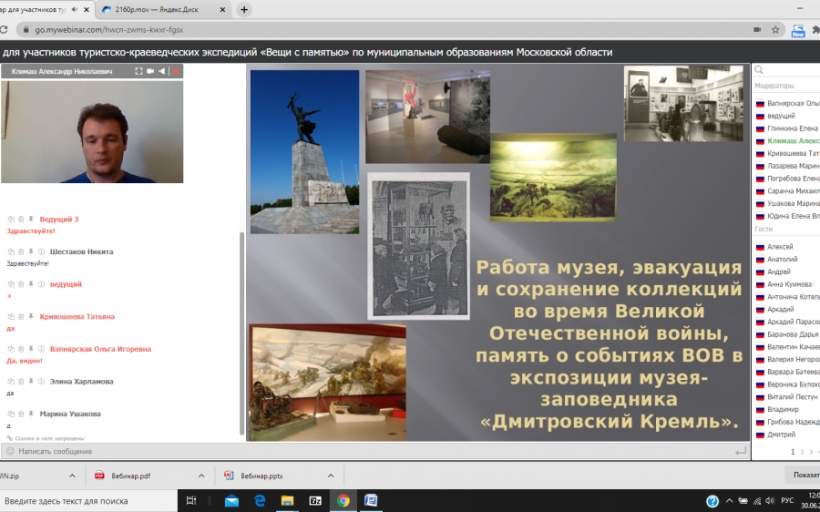Expand options for the .zip download
820x512 pixels.
tap(72, 476)
